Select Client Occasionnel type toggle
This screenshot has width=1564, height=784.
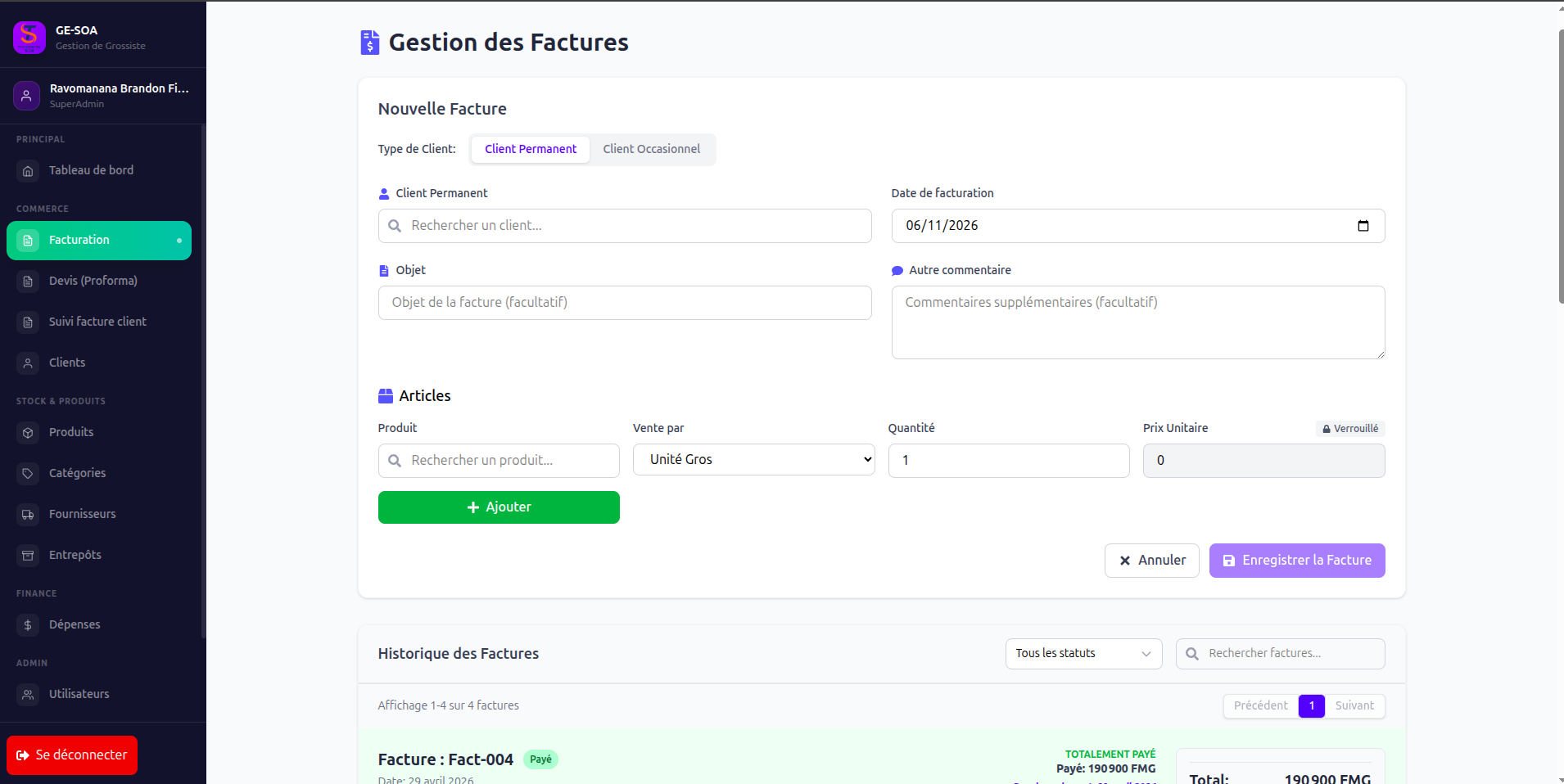(x=652, y=150)
